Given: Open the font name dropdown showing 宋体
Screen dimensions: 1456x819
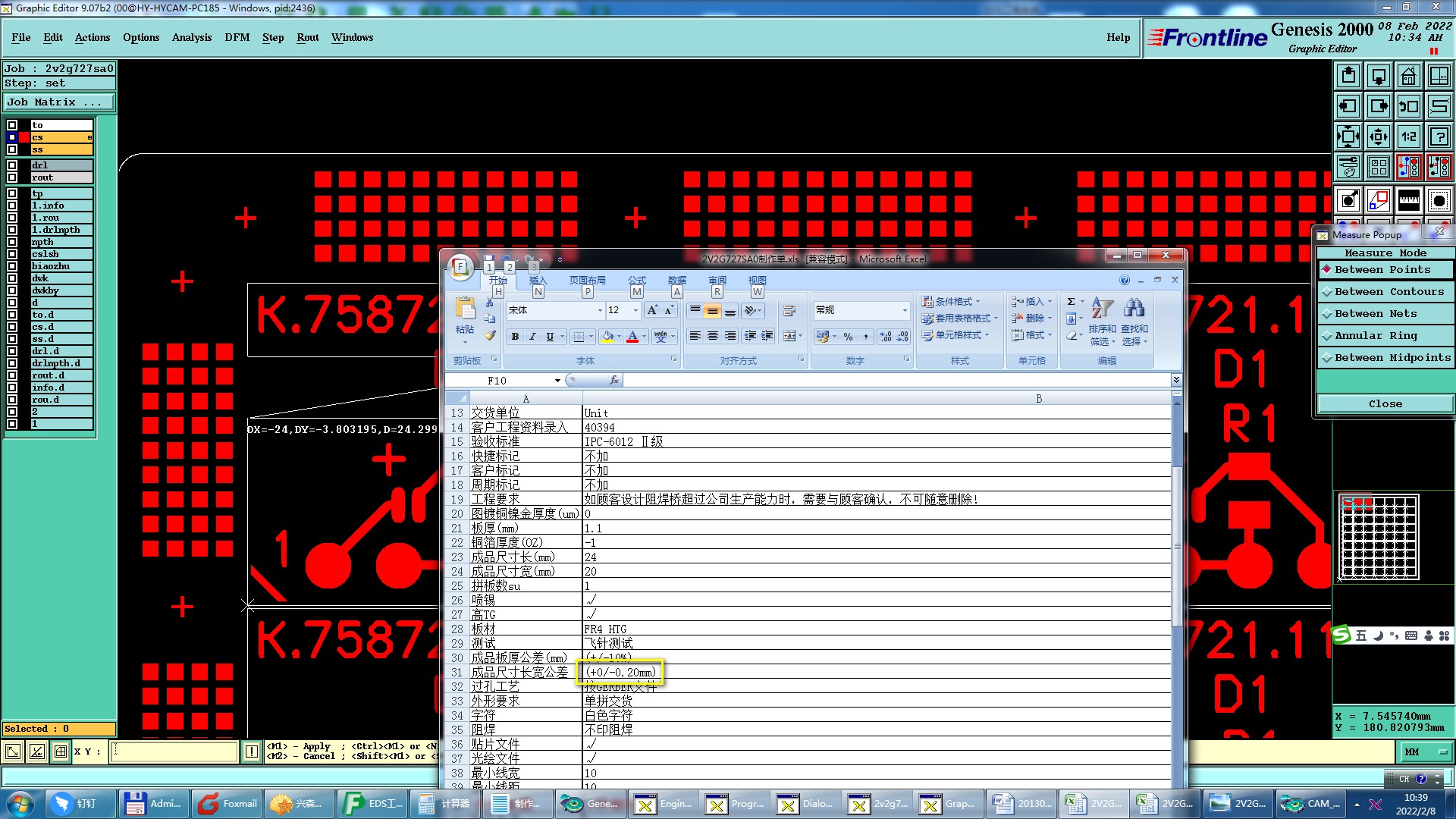Looking at the screenshot, I should click(x=599, y=310).
